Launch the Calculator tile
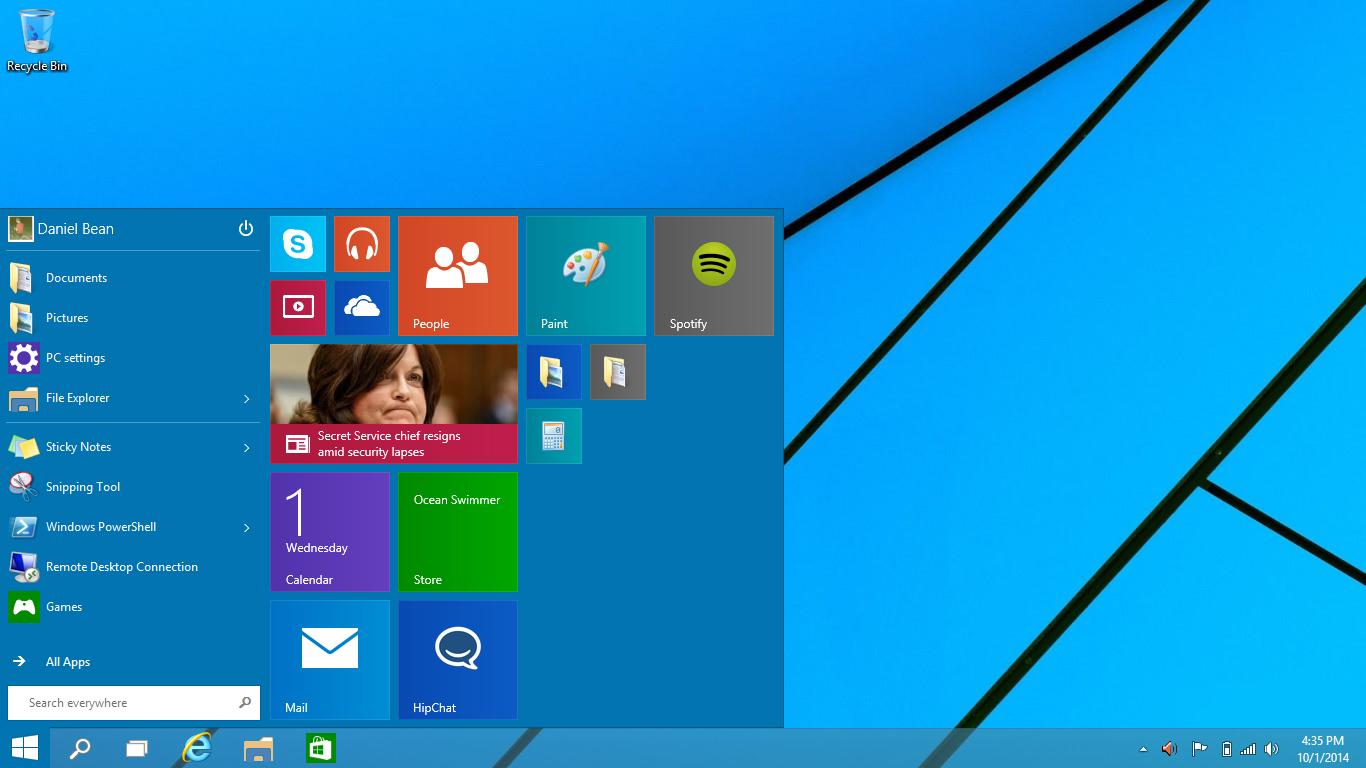Viewport: 1366px width, 768px height. (x=554, y=436)
